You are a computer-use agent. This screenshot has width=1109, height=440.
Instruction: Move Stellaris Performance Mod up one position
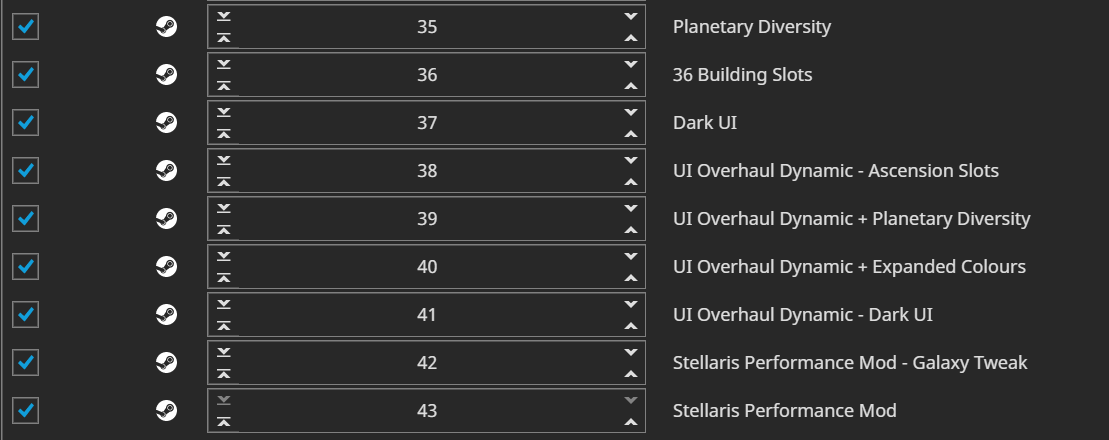631,422
